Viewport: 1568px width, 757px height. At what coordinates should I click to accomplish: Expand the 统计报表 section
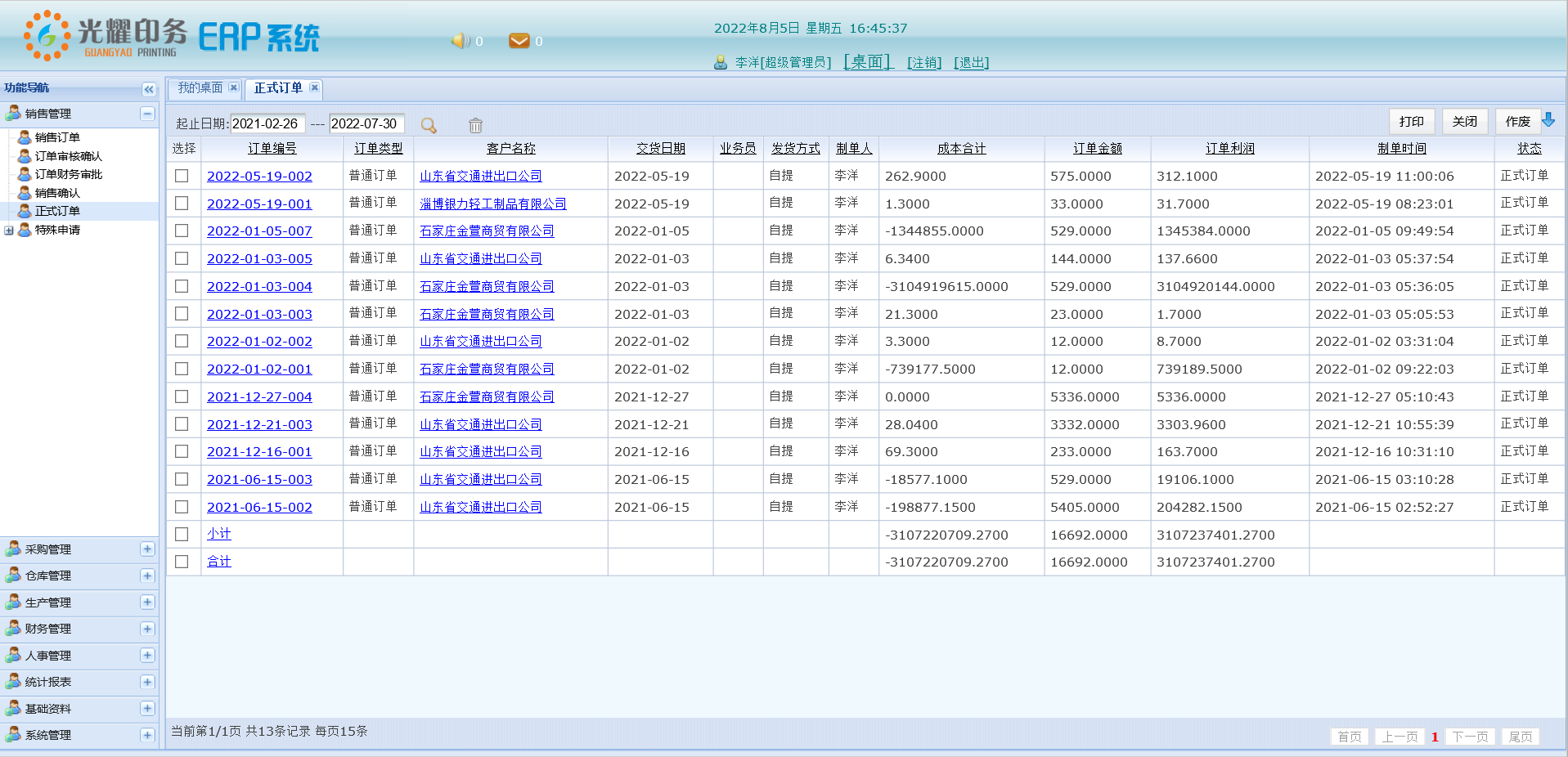click(147, 681)
